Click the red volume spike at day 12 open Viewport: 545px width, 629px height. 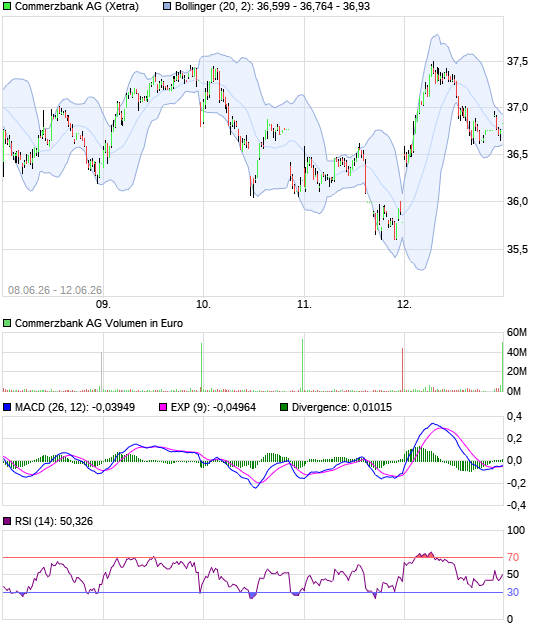(403, 370)
